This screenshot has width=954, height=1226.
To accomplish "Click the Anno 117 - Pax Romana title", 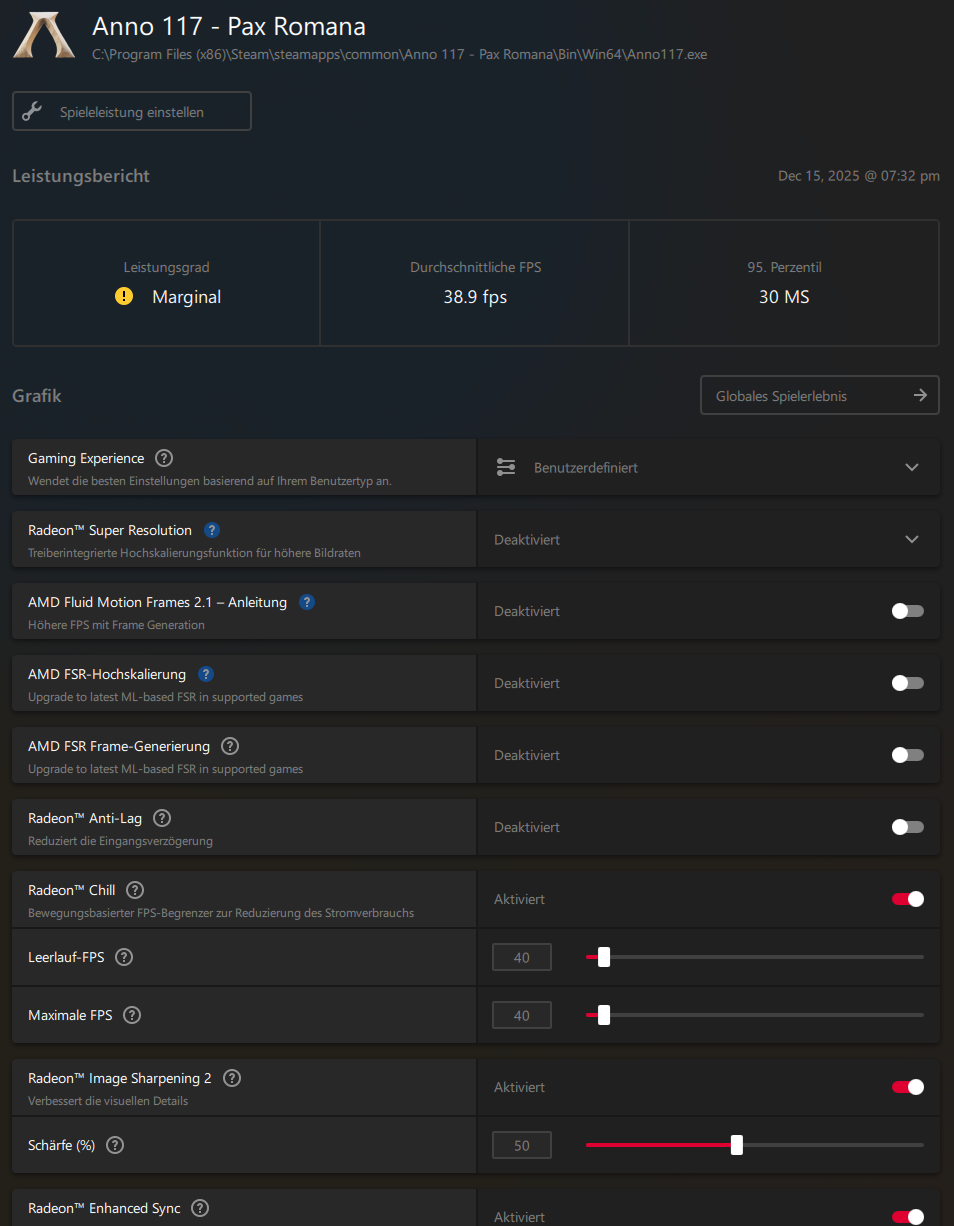I will point(229,26).
